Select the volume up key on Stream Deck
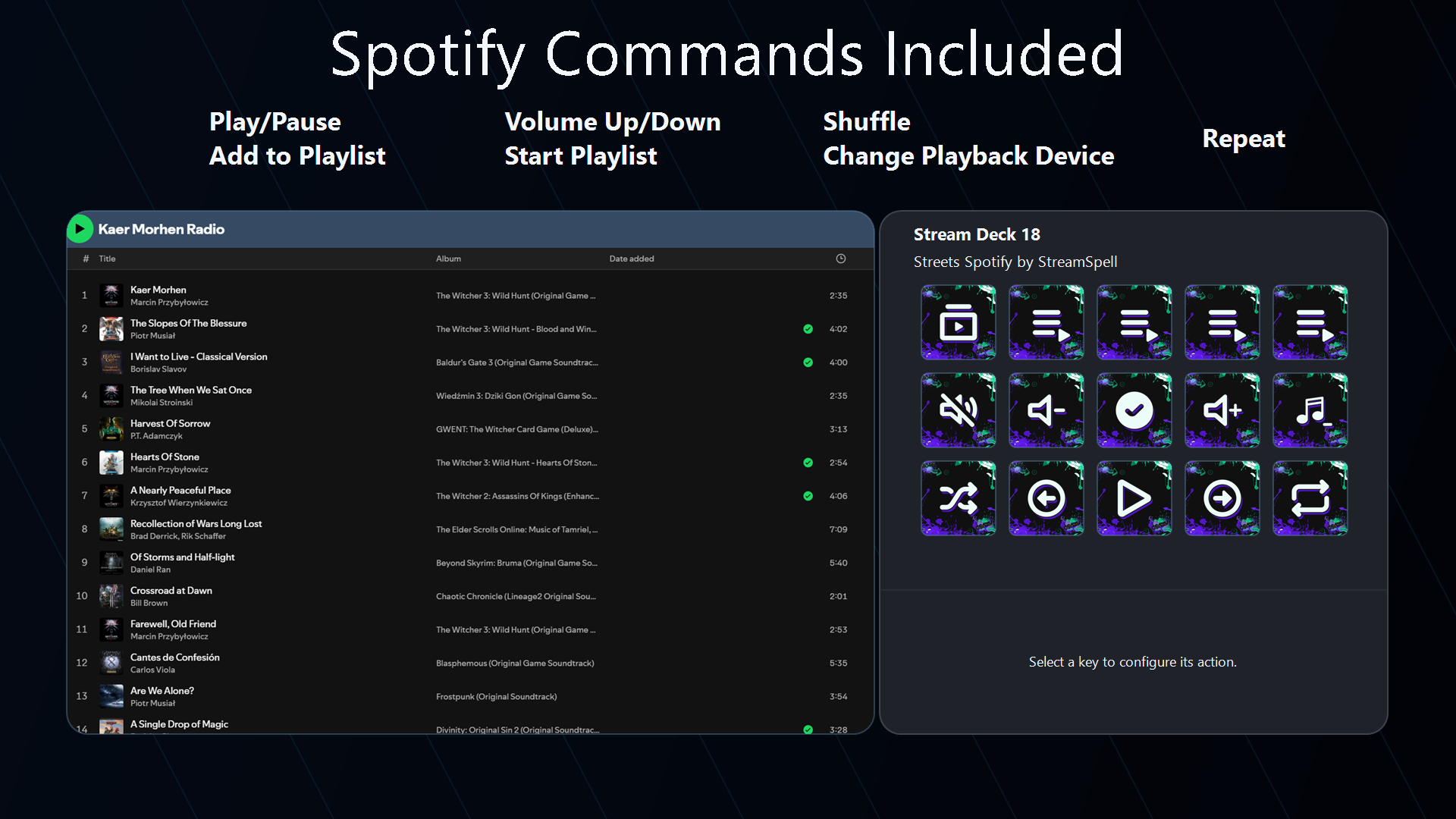1456x819 pixels. point(1222,410)
